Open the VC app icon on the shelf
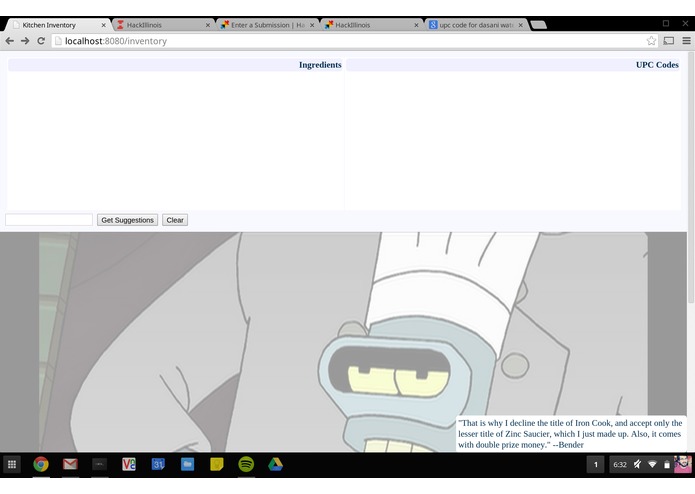The height and width of the screenshot is (494, 695). (129, 464)
